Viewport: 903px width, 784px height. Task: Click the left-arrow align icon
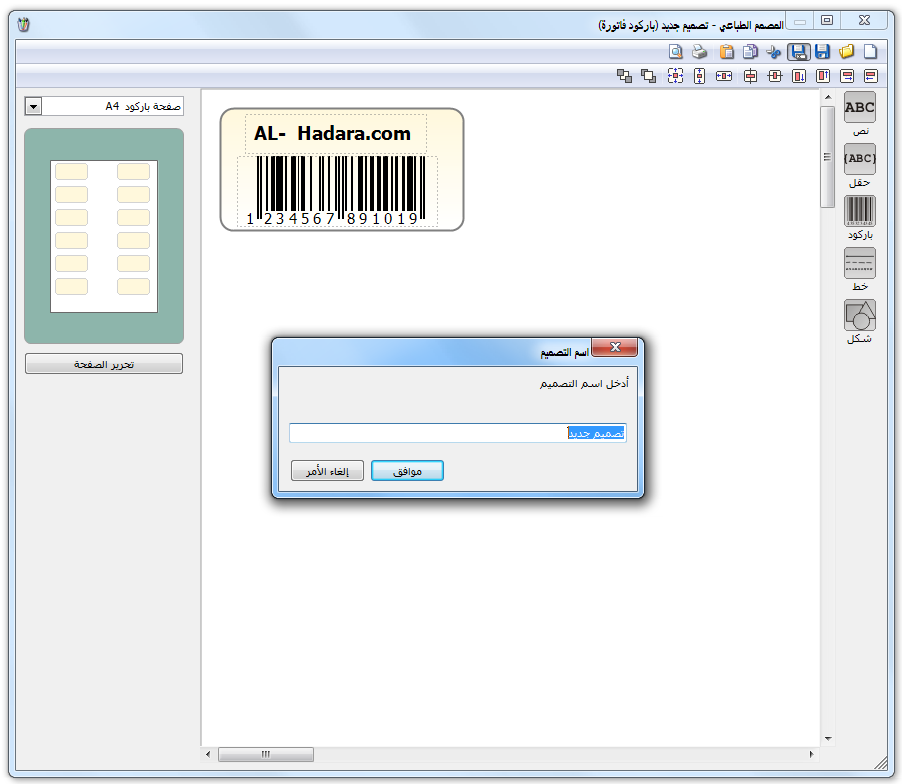click(871, 75)
